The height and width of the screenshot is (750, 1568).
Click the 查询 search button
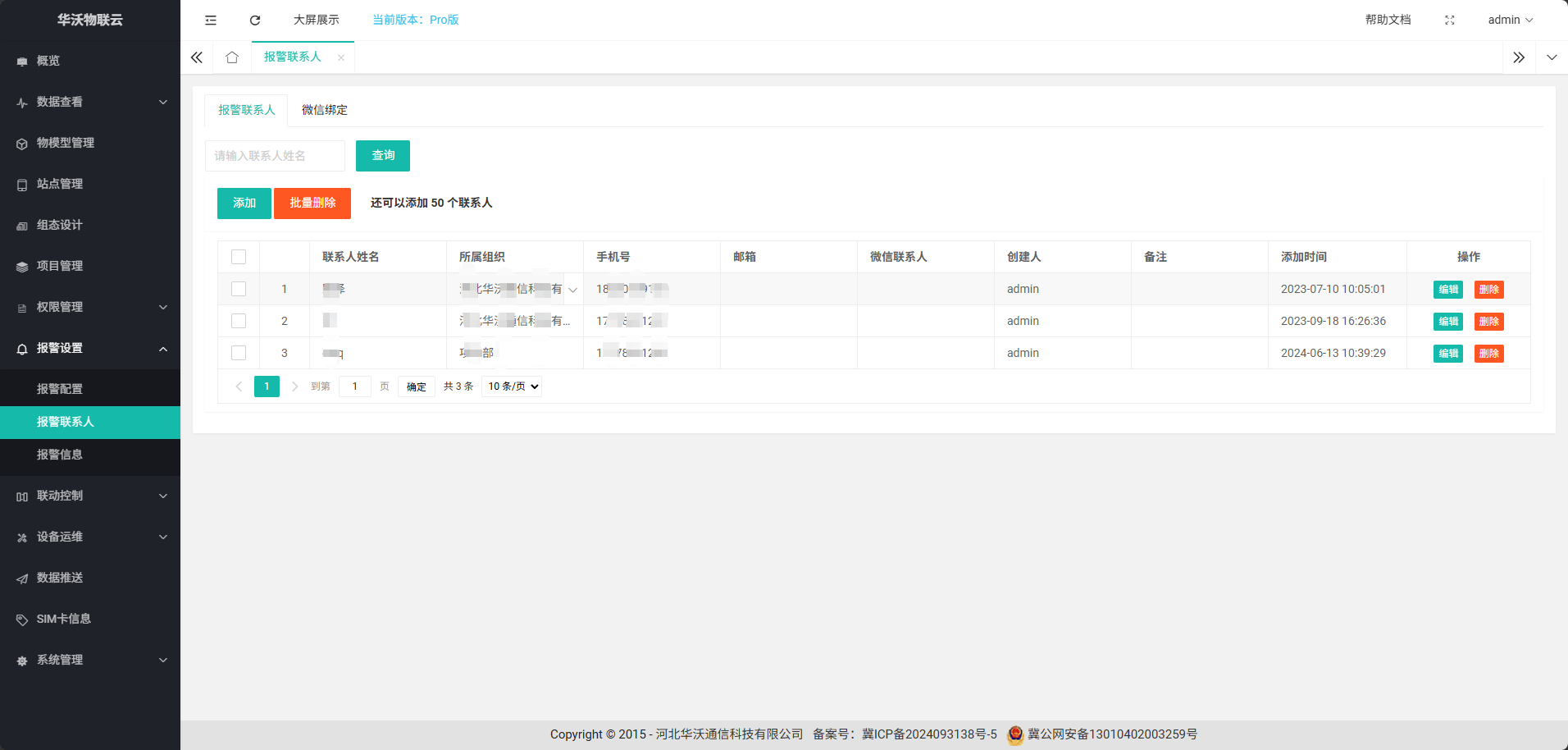click(x=383, y=156)
